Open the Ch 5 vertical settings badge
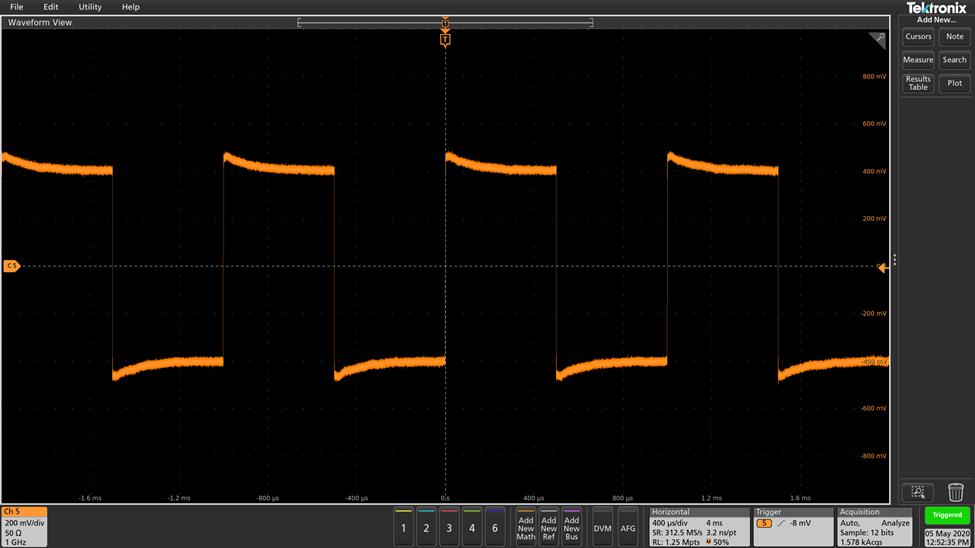The image size is (975, 548). coord(24,526)
